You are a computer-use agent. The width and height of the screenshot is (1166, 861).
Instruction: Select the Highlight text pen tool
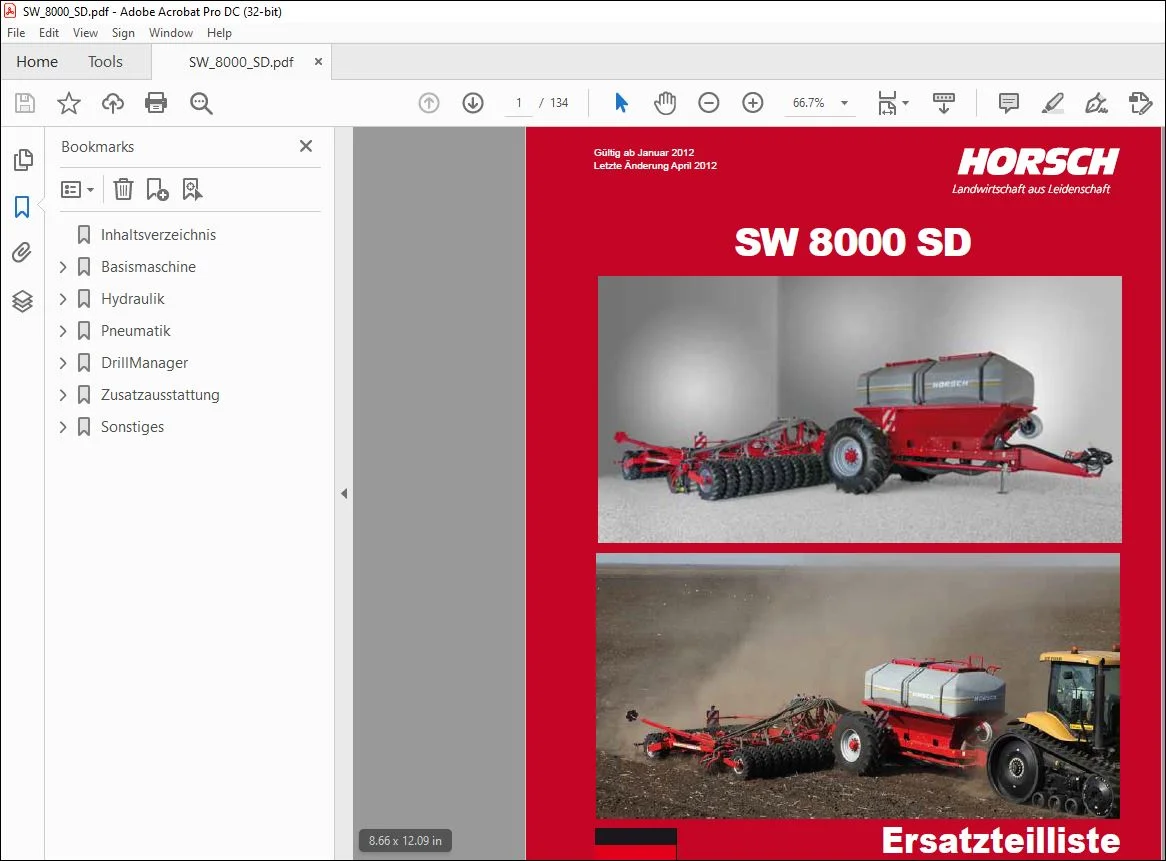click(1052, 103)
